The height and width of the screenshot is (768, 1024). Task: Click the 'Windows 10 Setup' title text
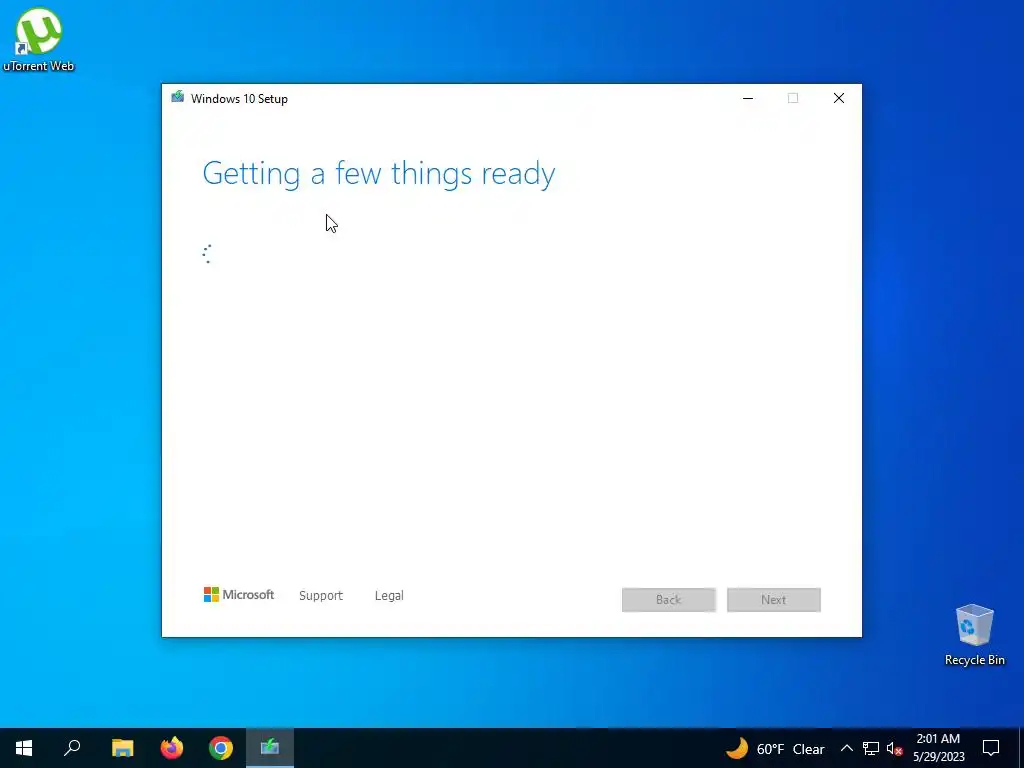click(x=239, y=99)
